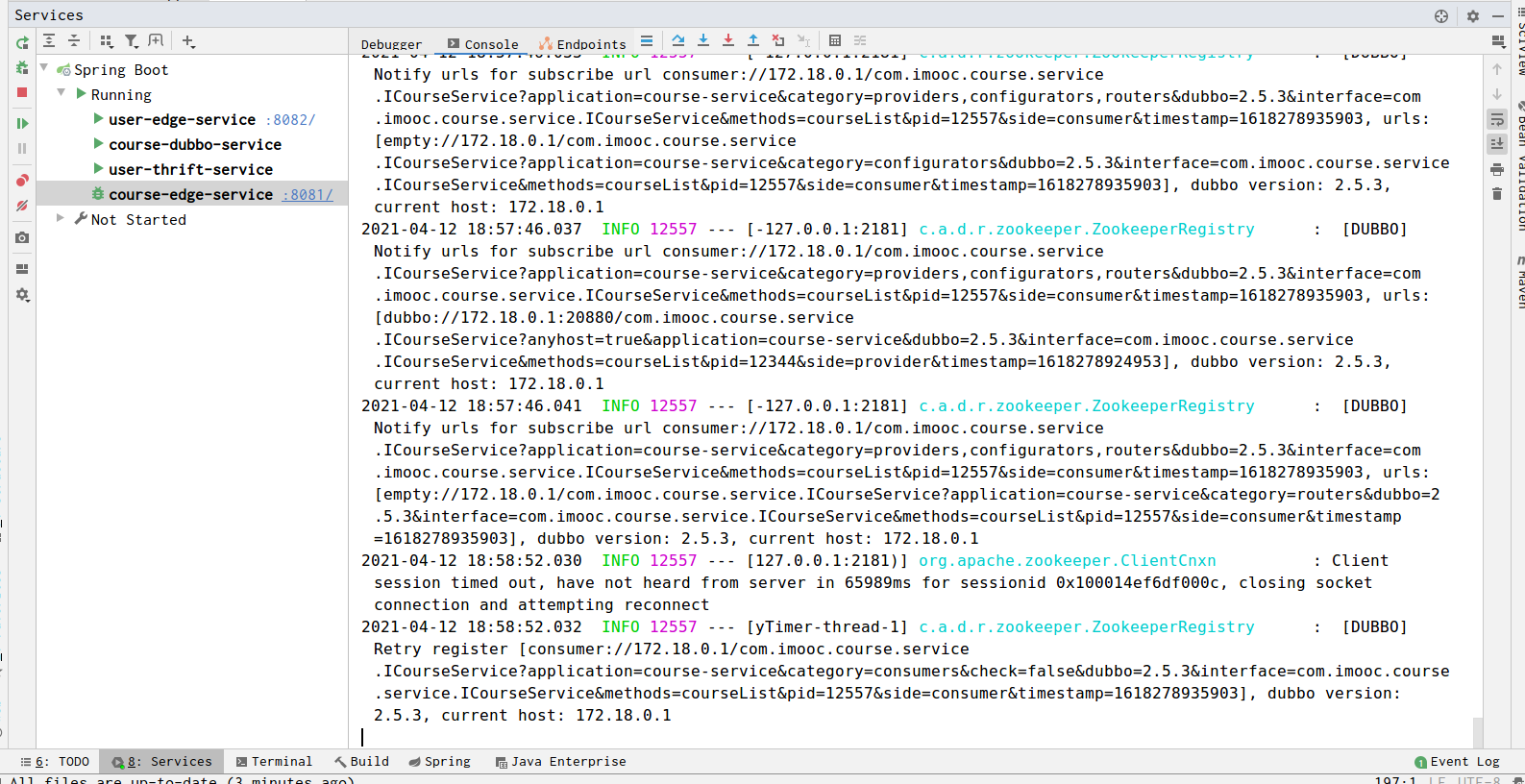Click crosshair locate icon in Services header
This screenshot has height=784, width=1525.
[1441, 15]
